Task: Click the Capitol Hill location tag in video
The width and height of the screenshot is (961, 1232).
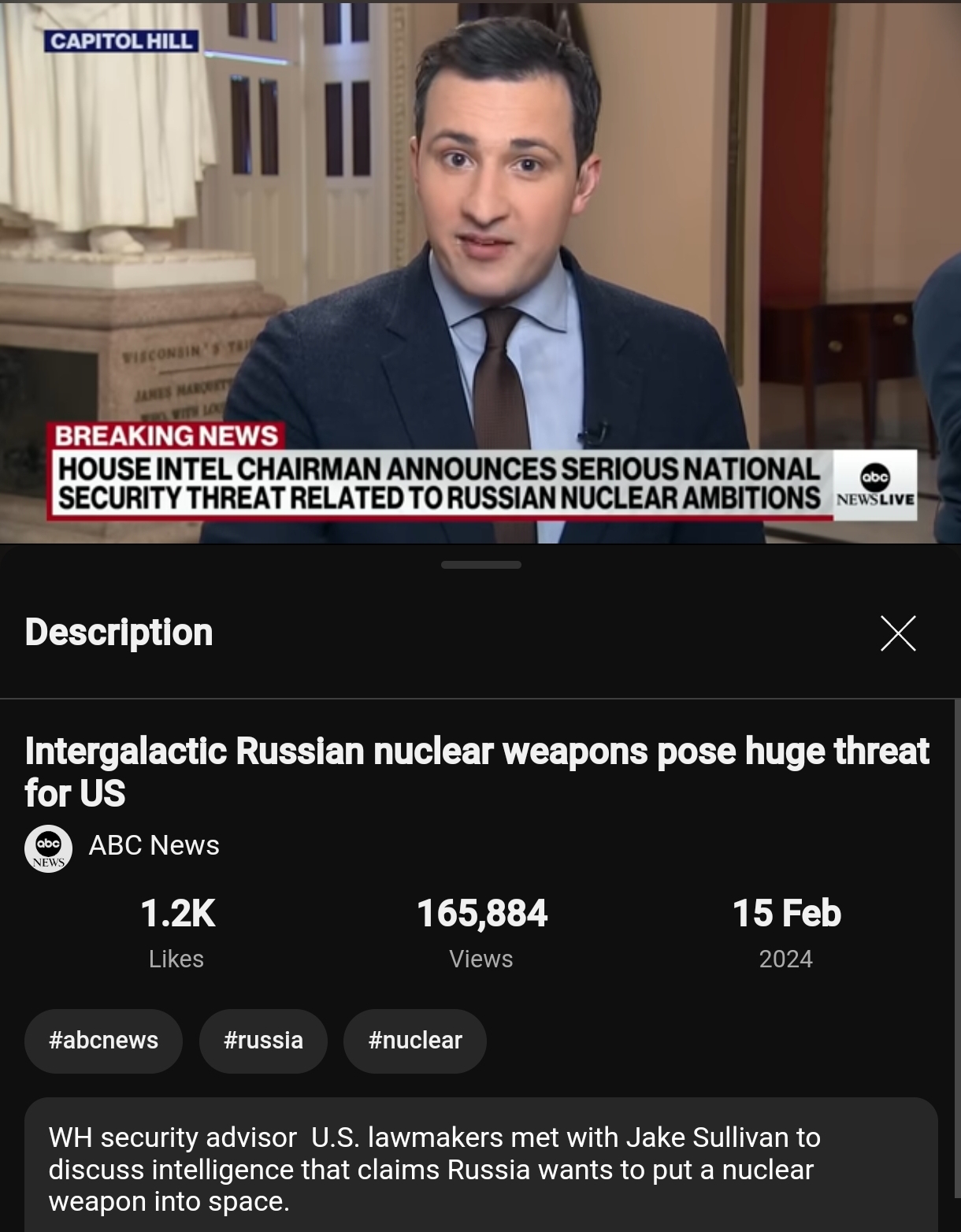Action: (x=121, y=41)
